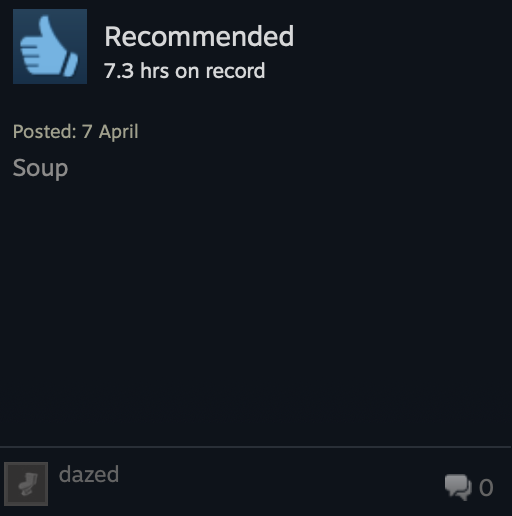
Task: Click the front chat bubble in the comments icon
Action: (456, 484)
